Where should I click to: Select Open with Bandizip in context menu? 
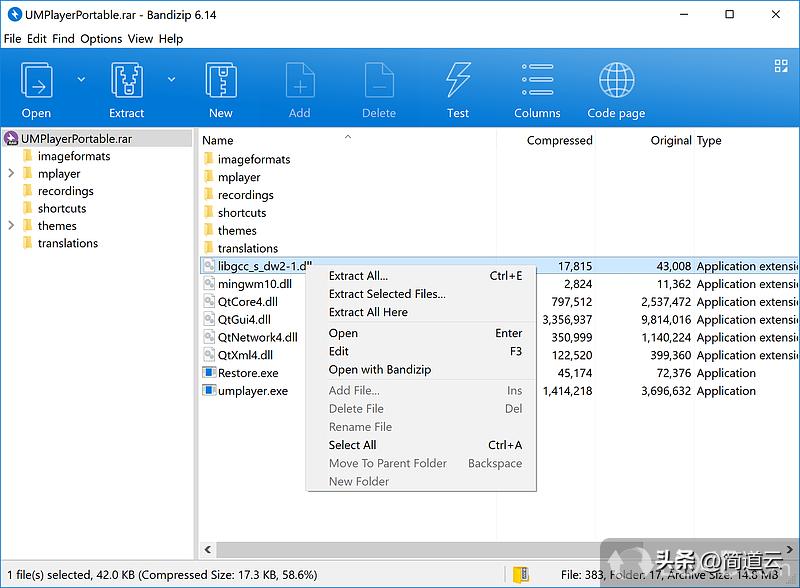380,370
